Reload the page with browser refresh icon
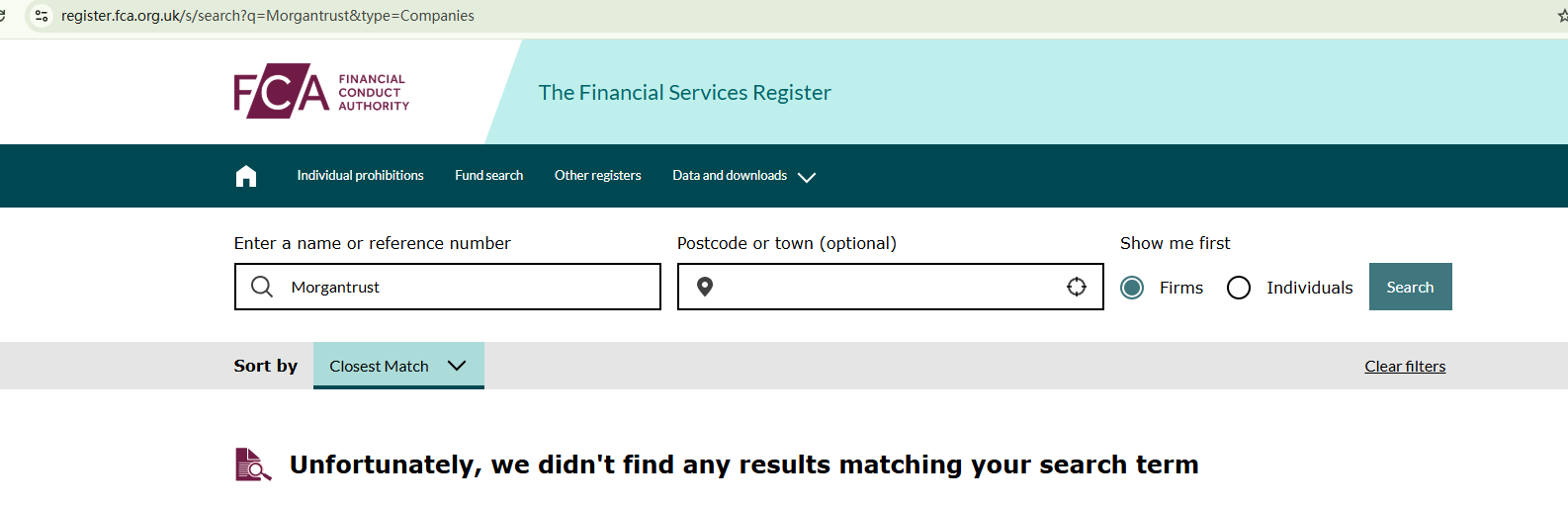The image size is (1568, 505). pyautogui.click(x=3, y=16)
